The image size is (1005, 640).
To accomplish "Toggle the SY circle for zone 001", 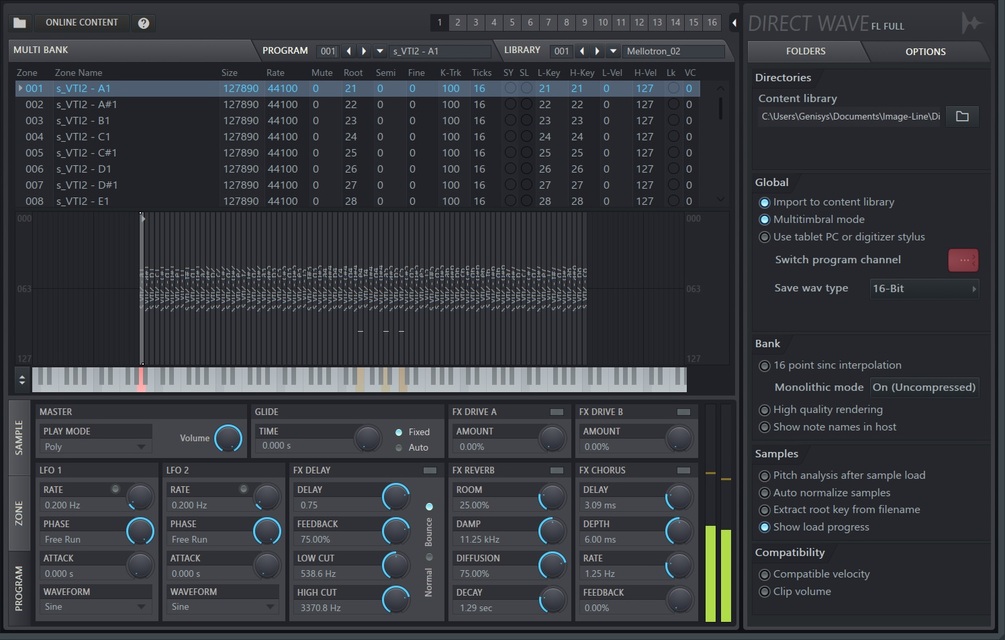I will [510, 88].
